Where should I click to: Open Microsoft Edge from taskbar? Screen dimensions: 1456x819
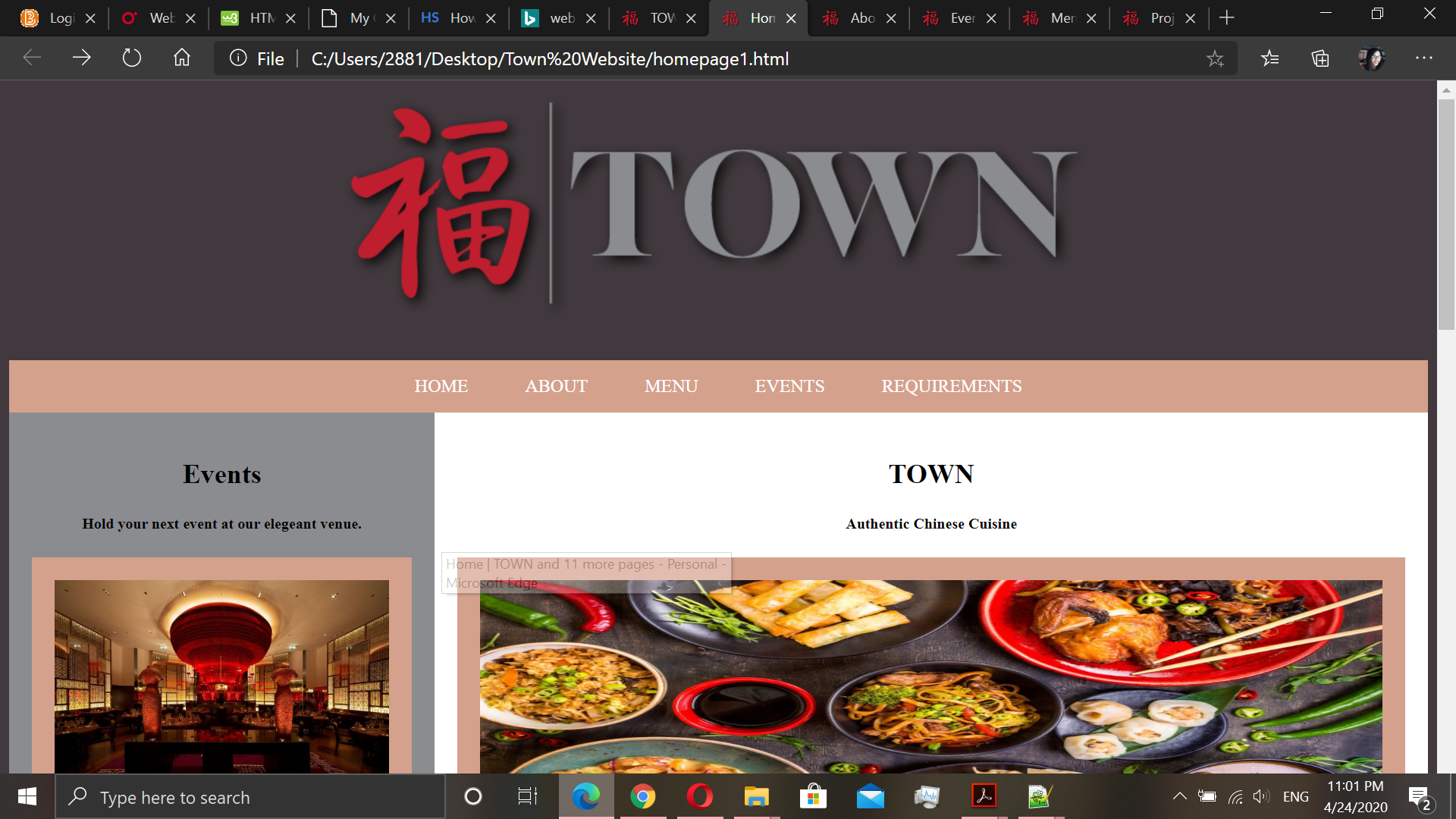(585, 796)
